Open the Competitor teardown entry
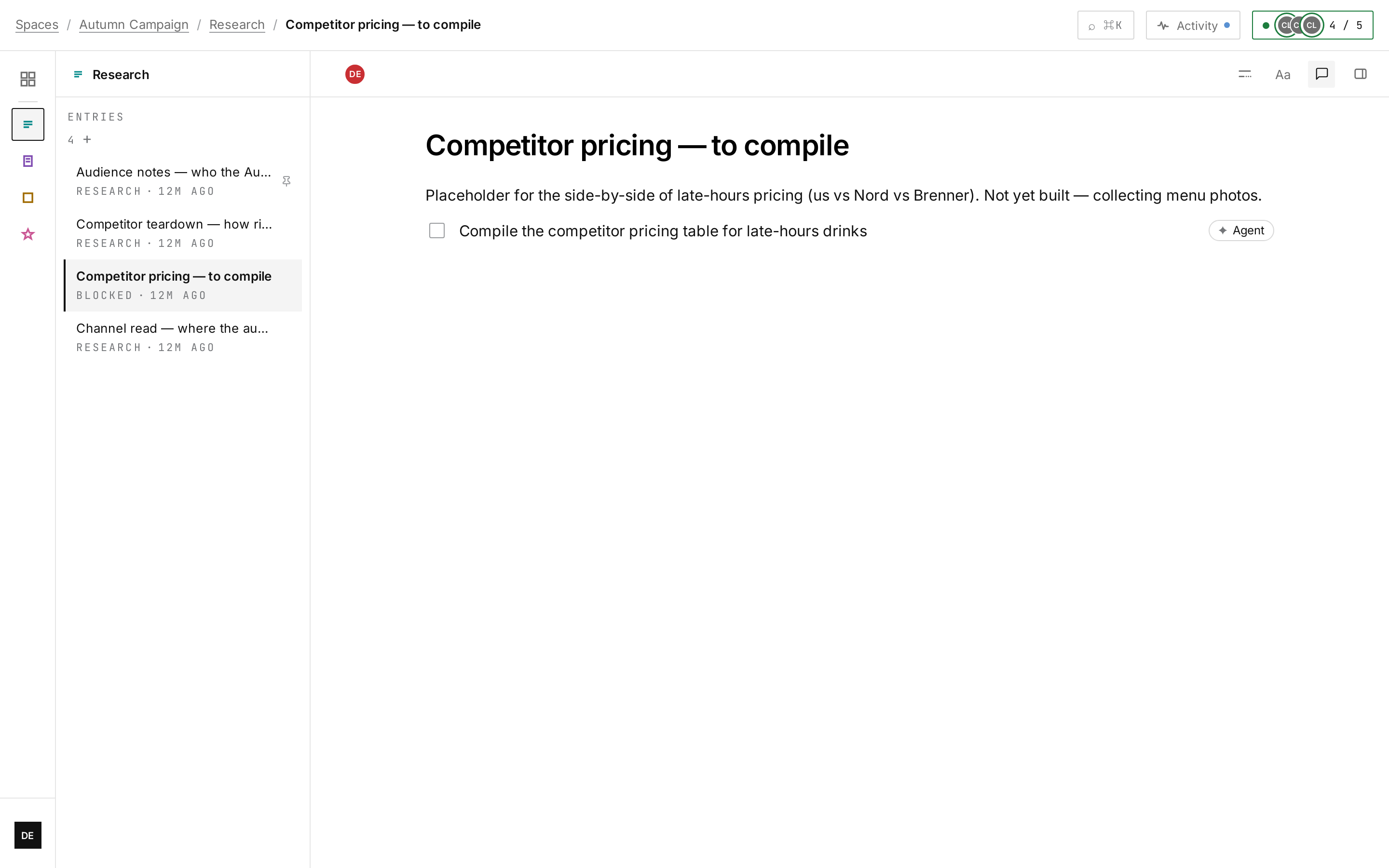 (x=182, y=234)
